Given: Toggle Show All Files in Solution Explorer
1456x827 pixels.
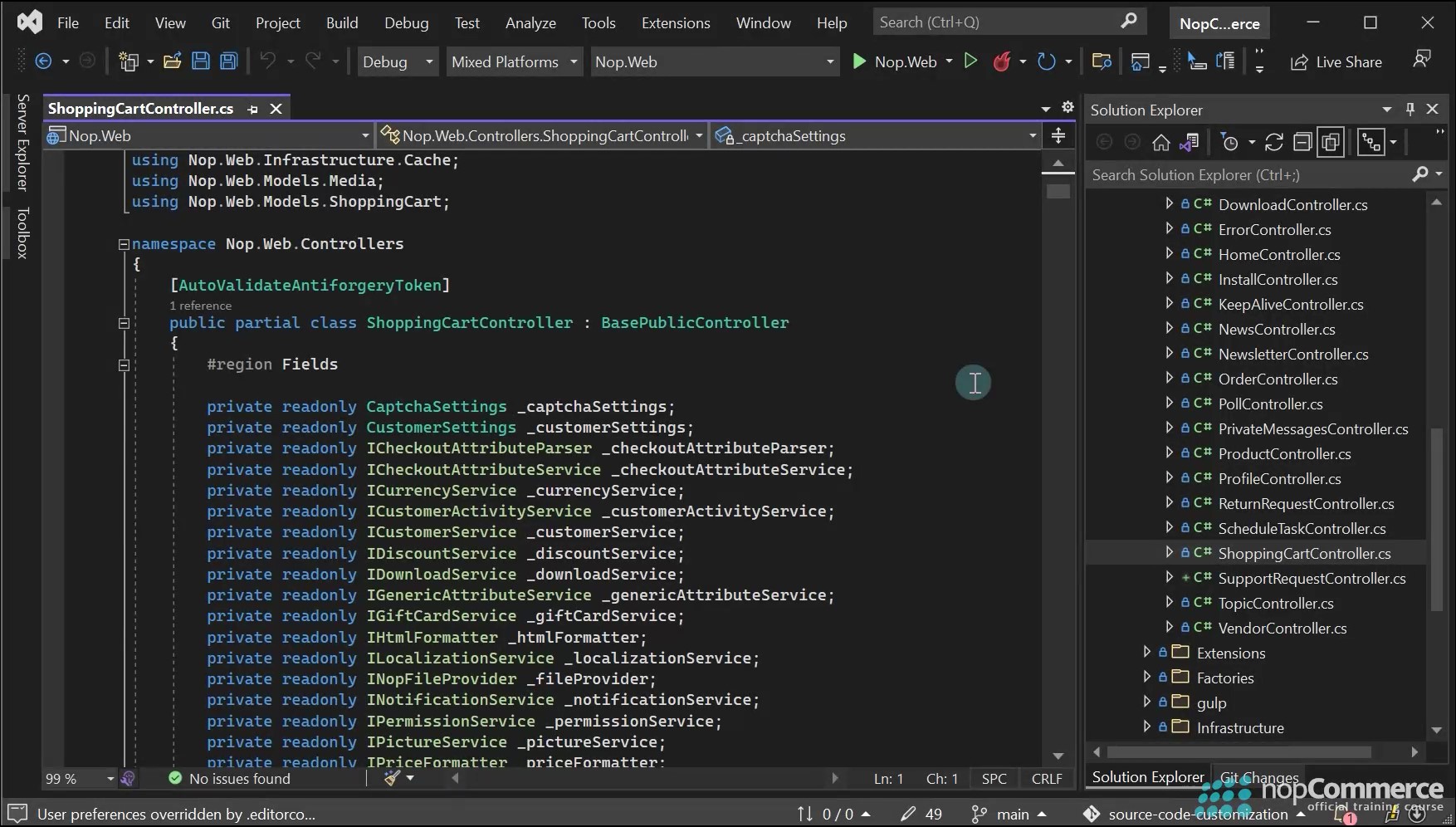Looking at the screenshot, I should click(1331, 143).
